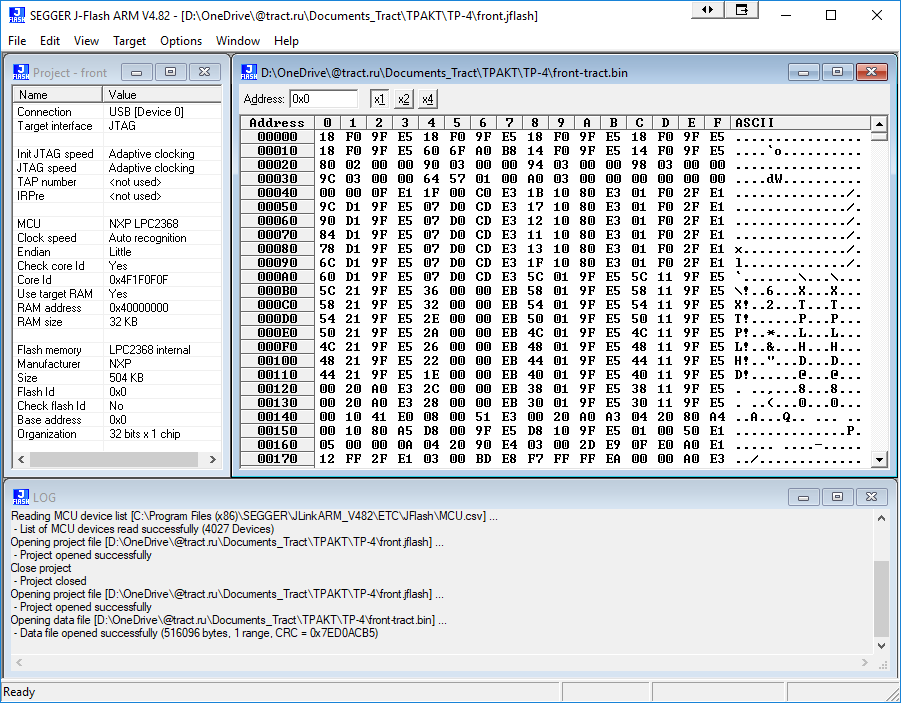Click the Address input field
Screen dimensions: 901x703
pos(324,99)
